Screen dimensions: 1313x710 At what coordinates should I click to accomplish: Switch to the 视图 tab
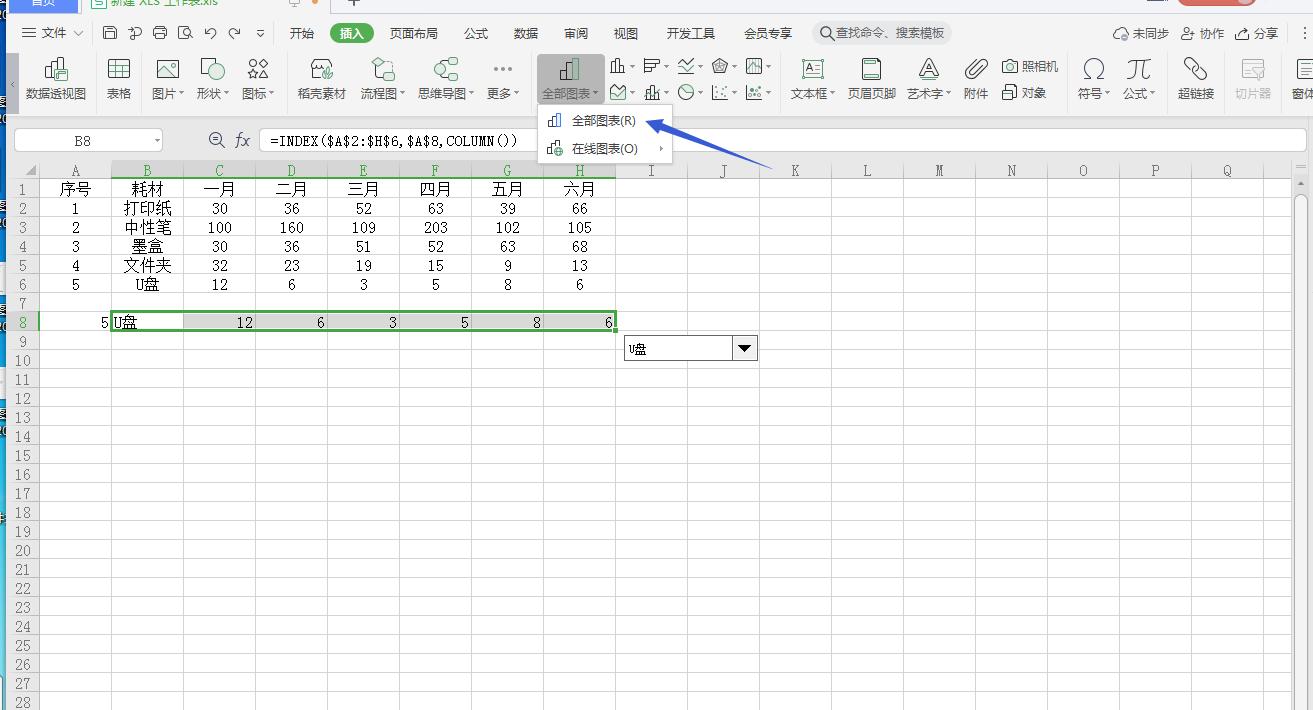[626, 33]
